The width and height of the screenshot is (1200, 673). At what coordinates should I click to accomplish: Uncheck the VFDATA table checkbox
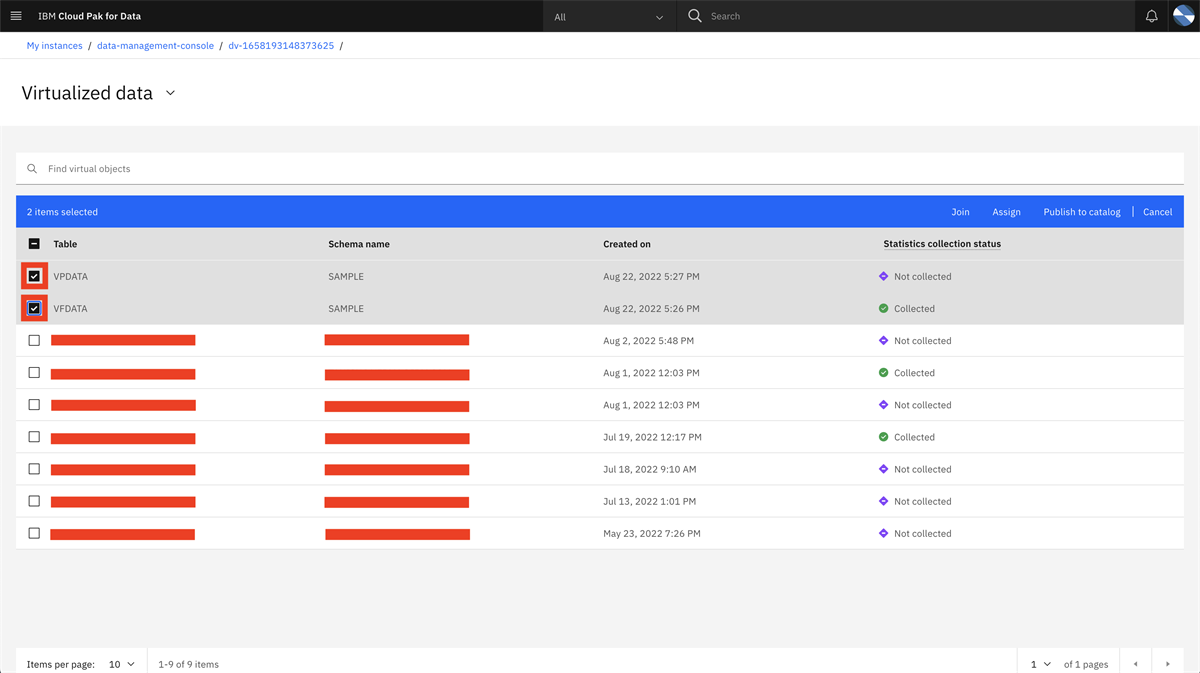pyautogui.click(x=33, y=308)
